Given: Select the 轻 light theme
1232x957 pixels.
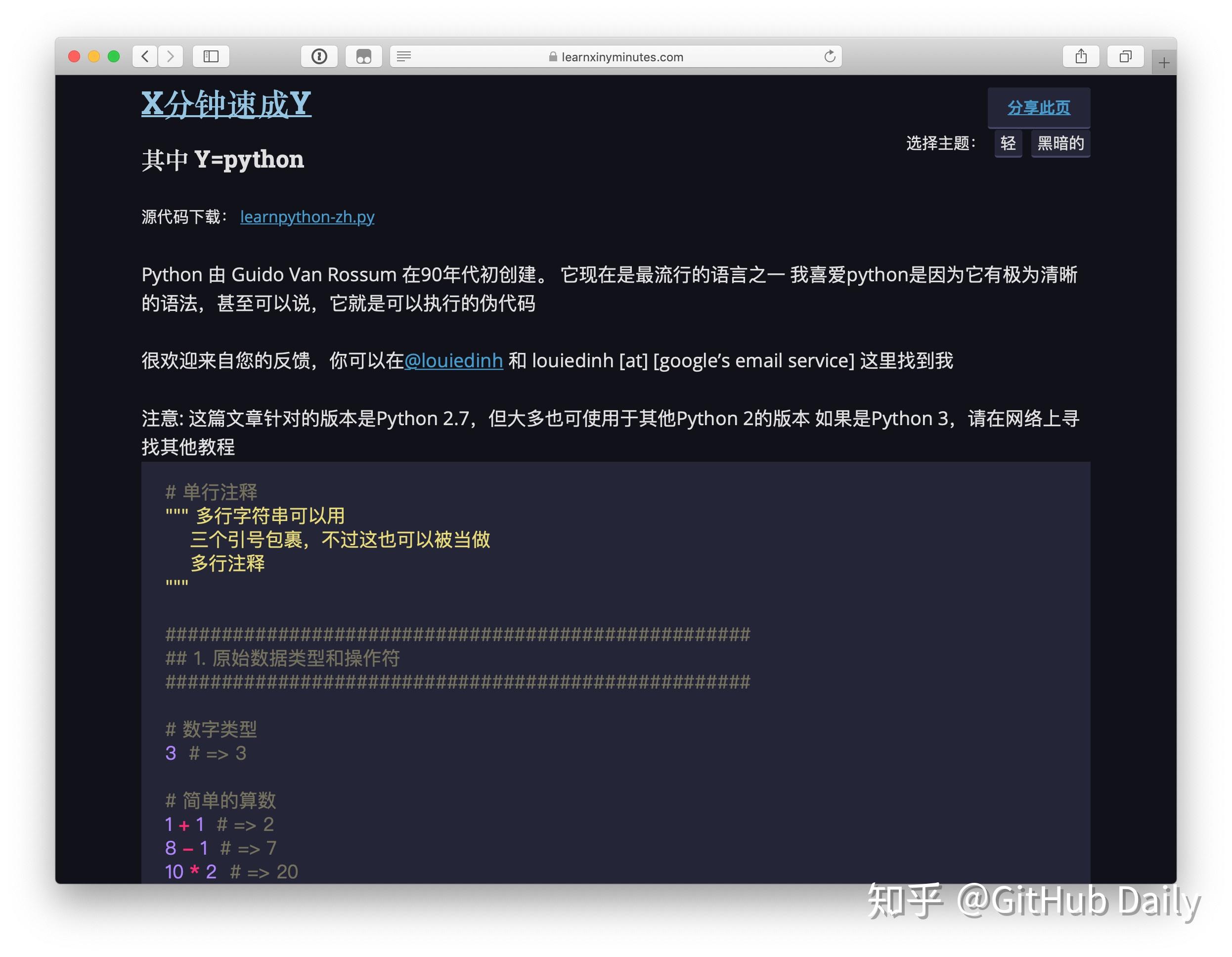Looking at the screenshot, I should point(1008,143).
